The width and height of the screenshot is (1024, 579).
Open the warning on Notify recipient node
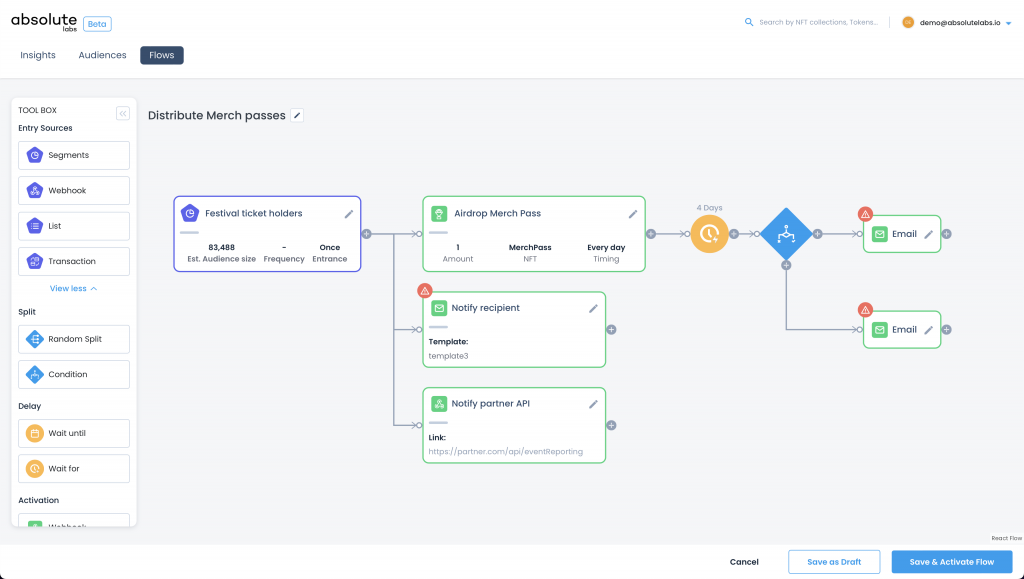(424, 290)
